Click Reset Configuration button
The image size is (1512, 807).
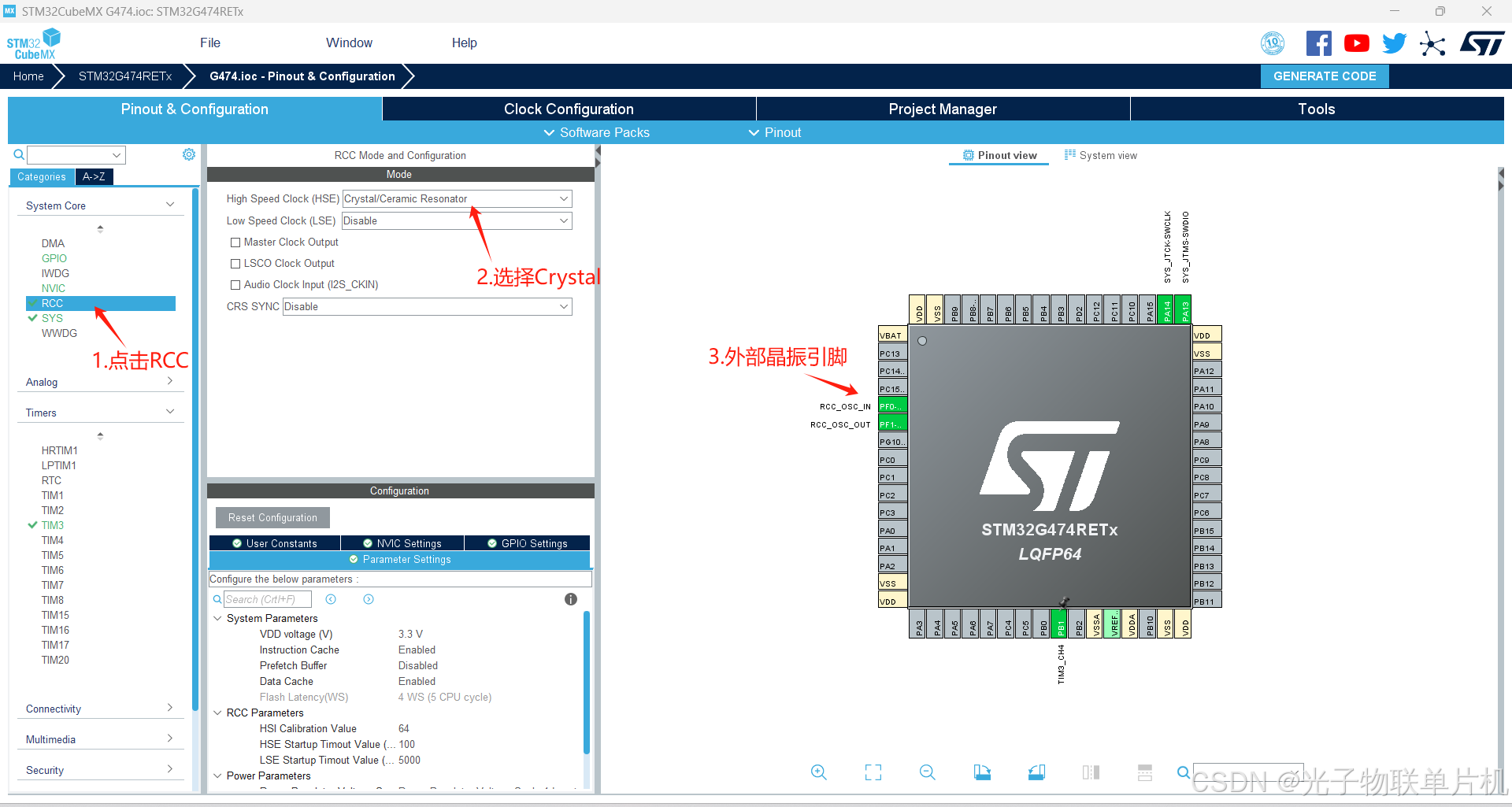click(272, 517)
